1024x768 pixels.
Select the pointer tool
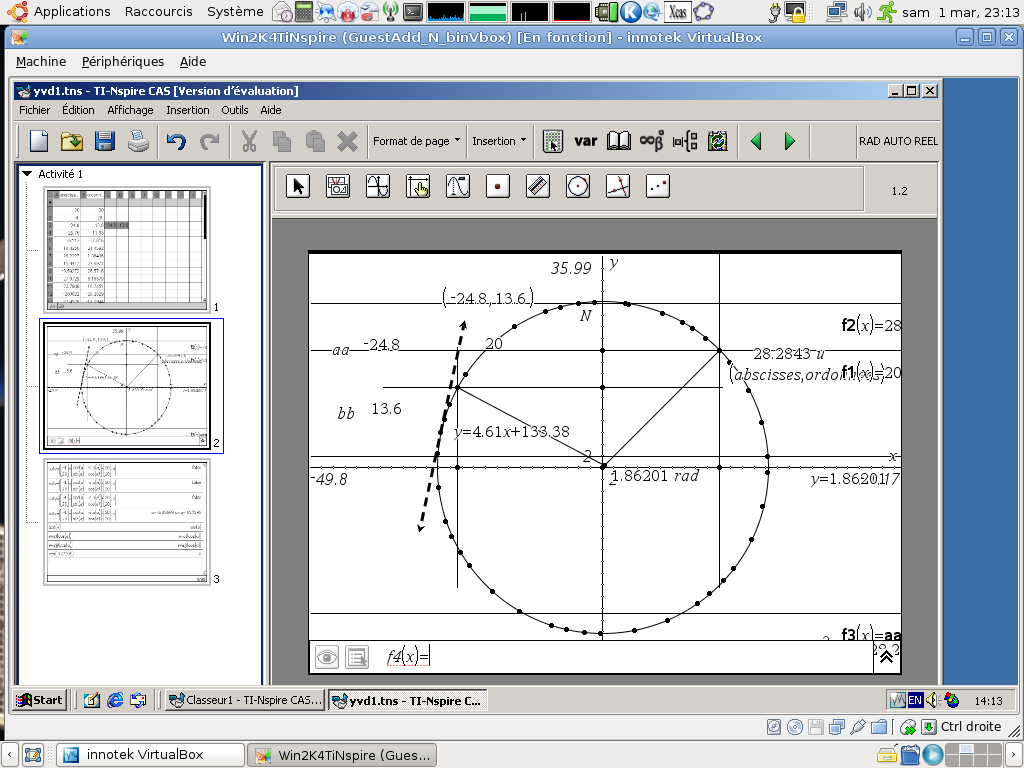click(x=298, y=187)
